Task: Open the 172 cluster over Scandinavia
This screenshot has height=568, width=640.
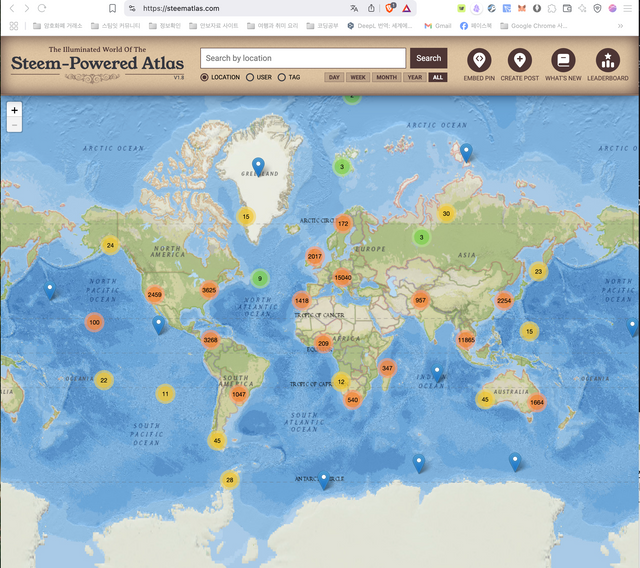Action: [343, 223]
